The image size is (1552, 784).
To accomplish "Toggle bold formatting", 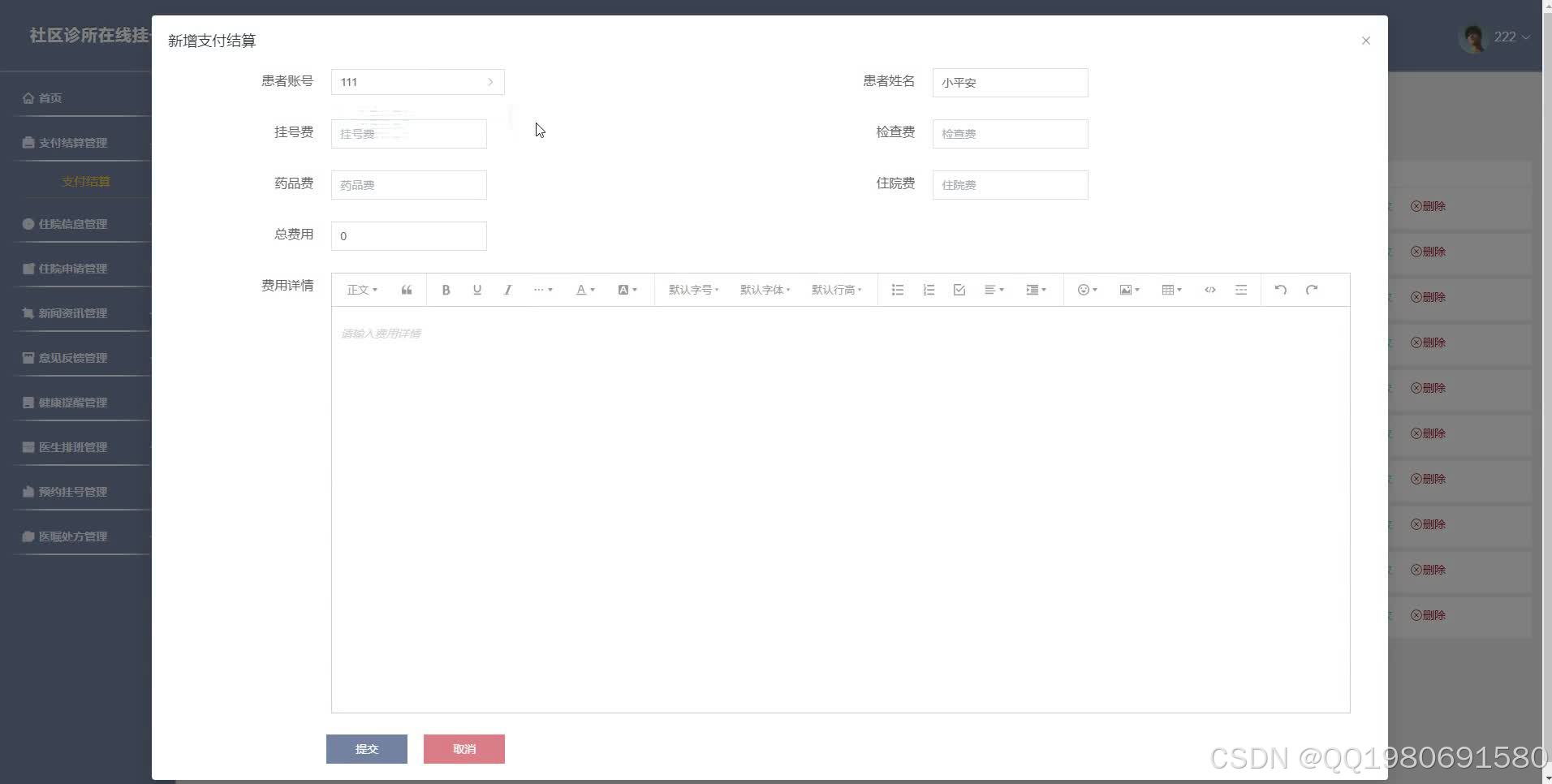I will coord(446,290).
